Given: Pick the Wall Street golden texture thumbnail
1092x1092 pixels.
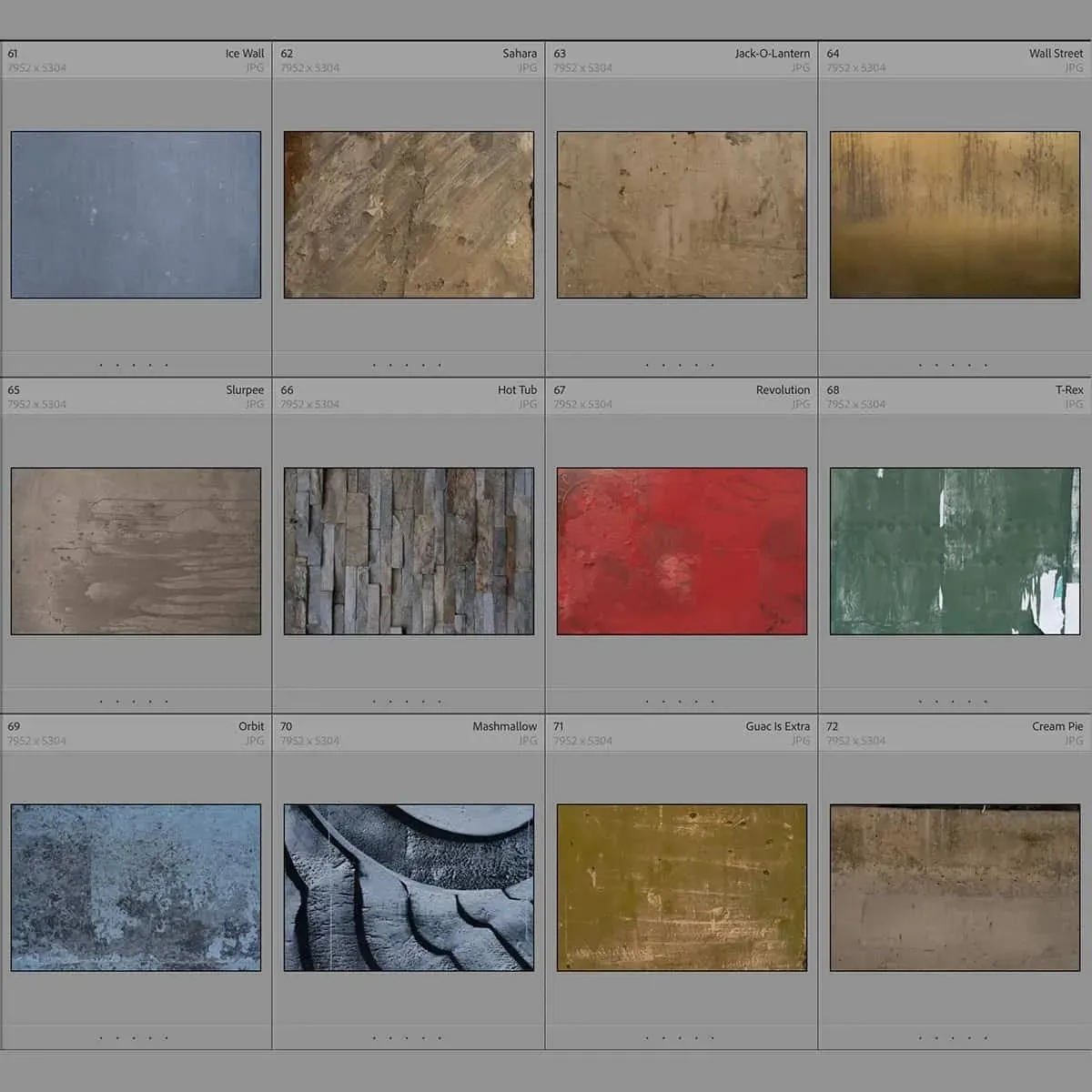Looking at the screenshot, I should point(955,215).
